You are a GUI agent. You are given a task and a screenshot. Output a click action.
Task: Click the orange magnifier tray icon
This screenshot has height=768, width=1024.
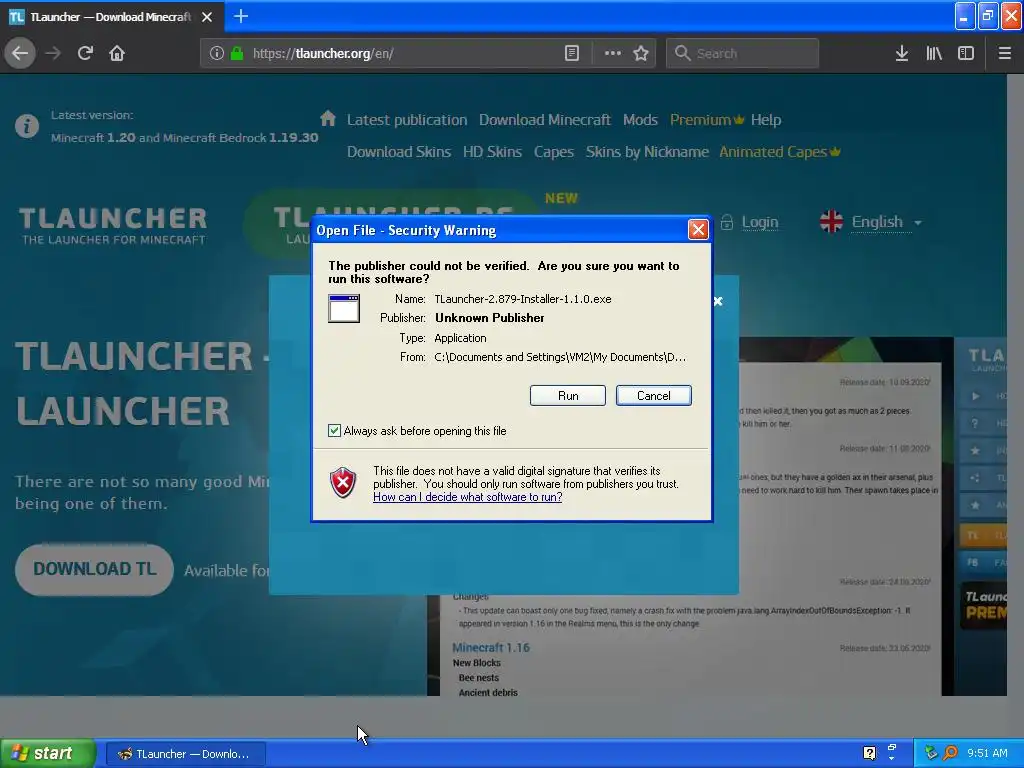click(x=950, y=753)
